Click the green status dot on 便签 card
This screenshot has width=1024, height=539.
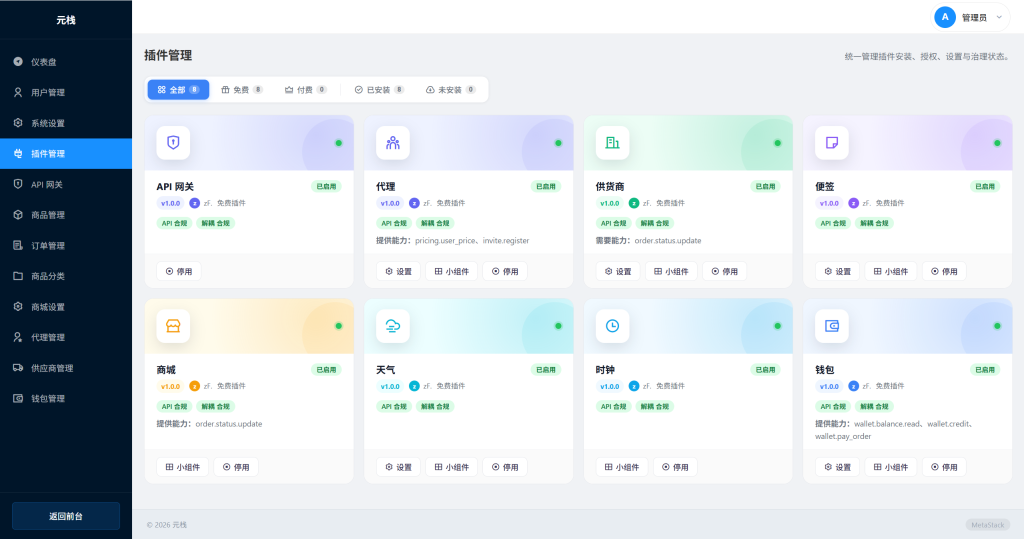coord(997,143)
